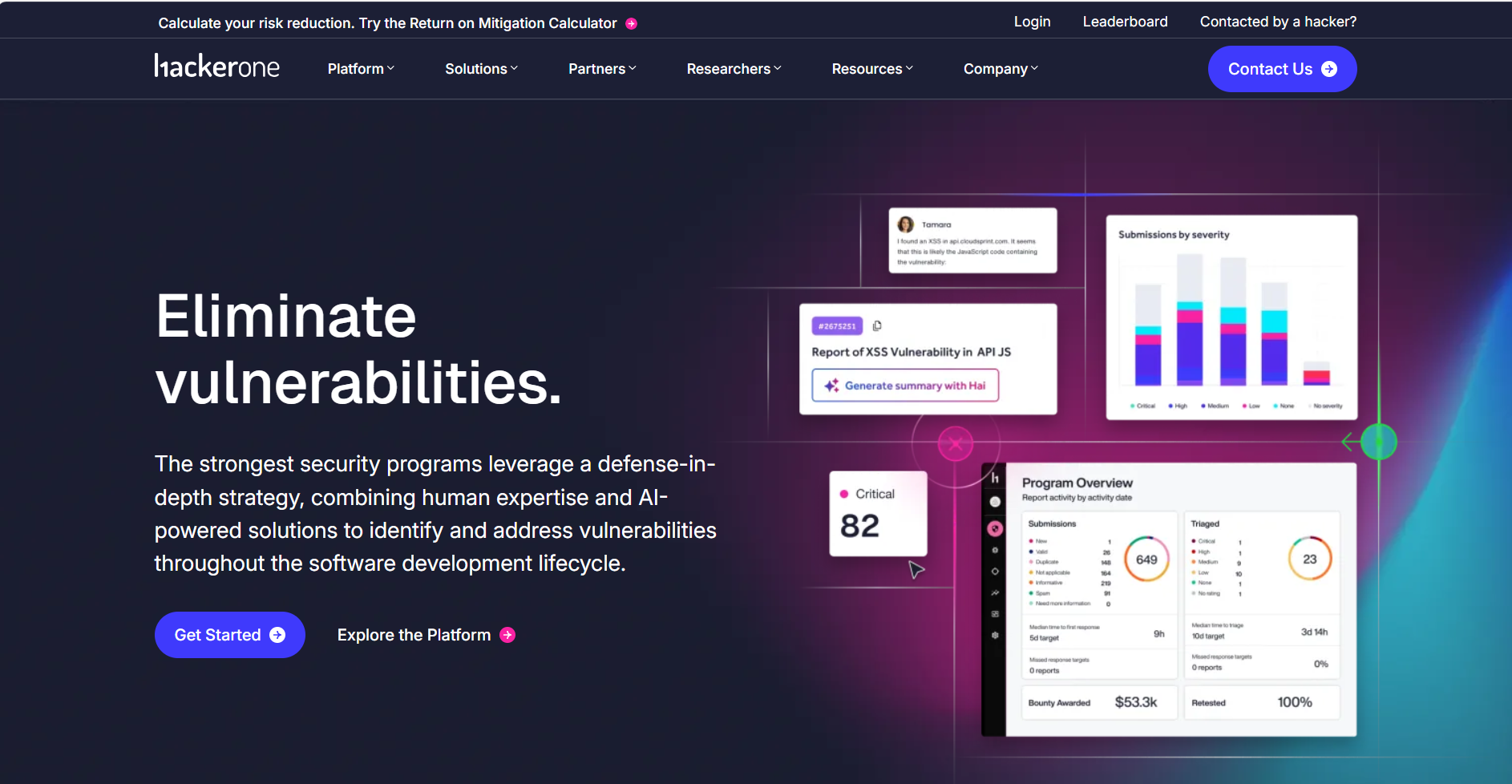Click pink arrow beside Explore the Platform

(x=507, y=635)
